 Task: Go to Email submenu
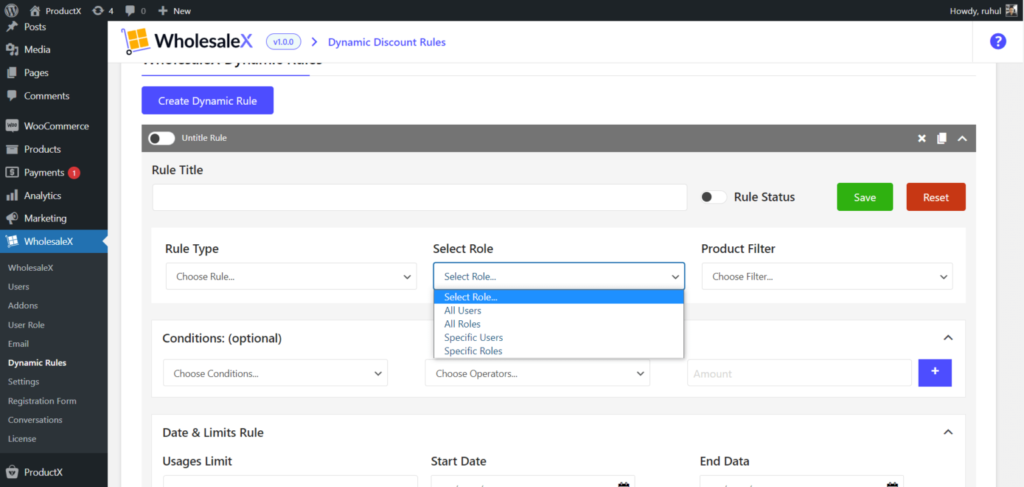point(18,343)
